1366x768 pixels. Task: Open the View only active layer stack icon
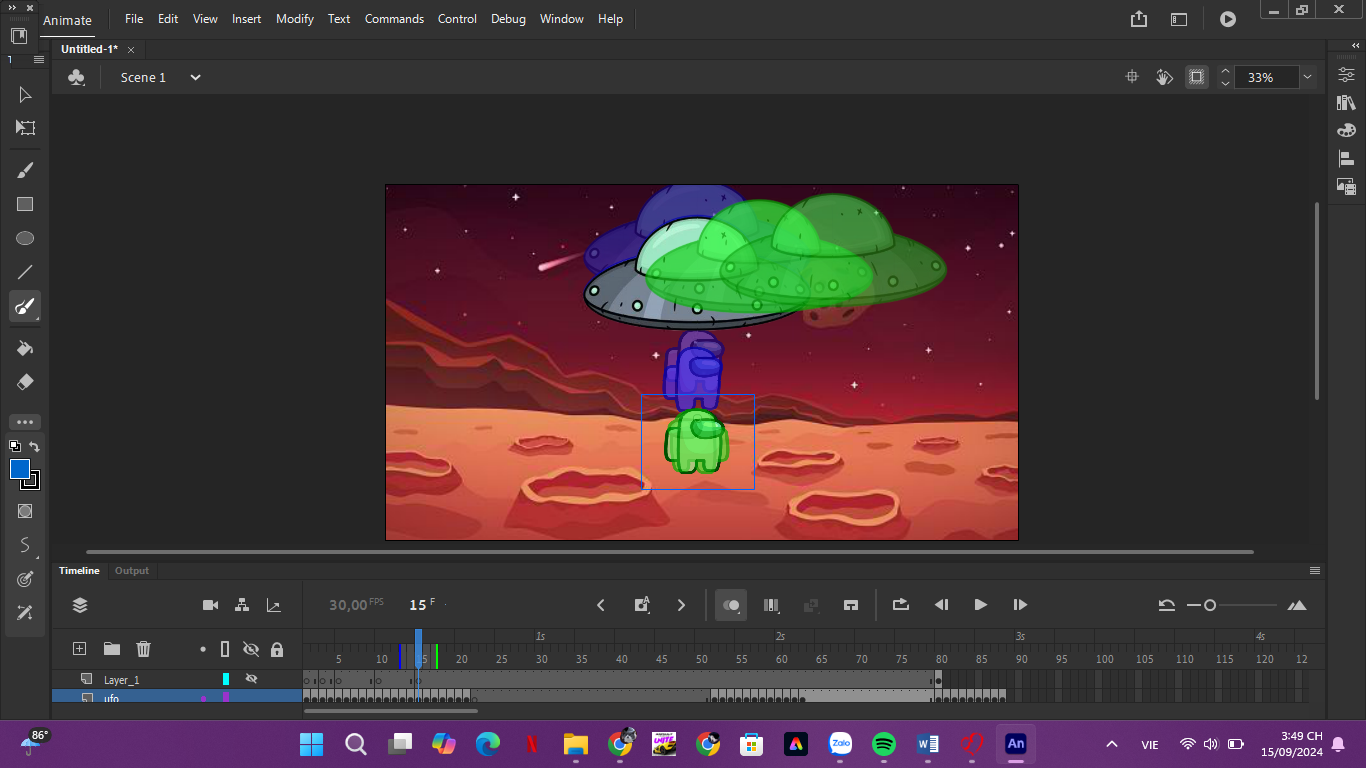pos(80,605)
